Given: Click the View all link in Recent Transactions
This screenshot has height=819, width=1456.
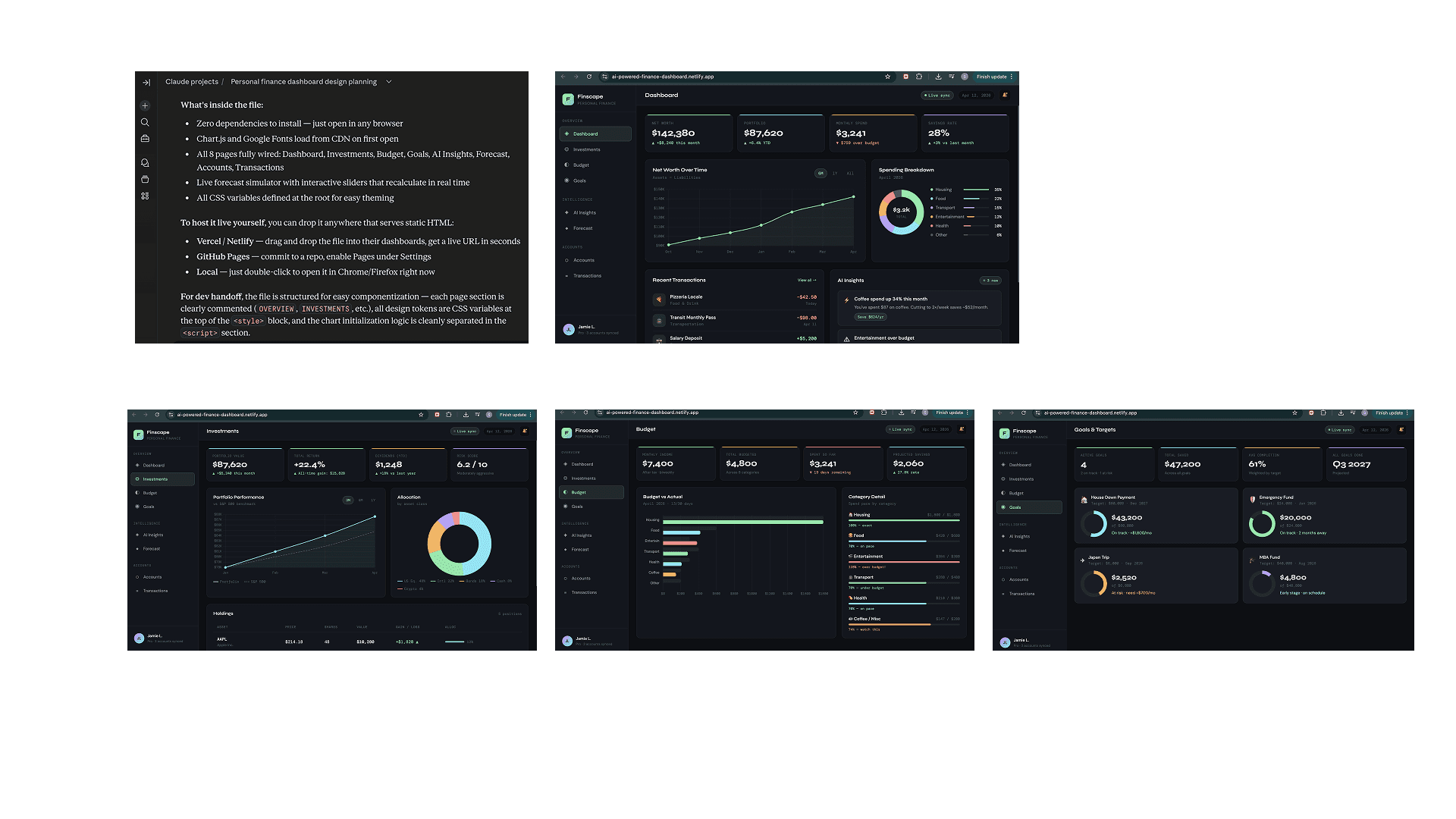Looking at the screenshot, I should (807, 280).
